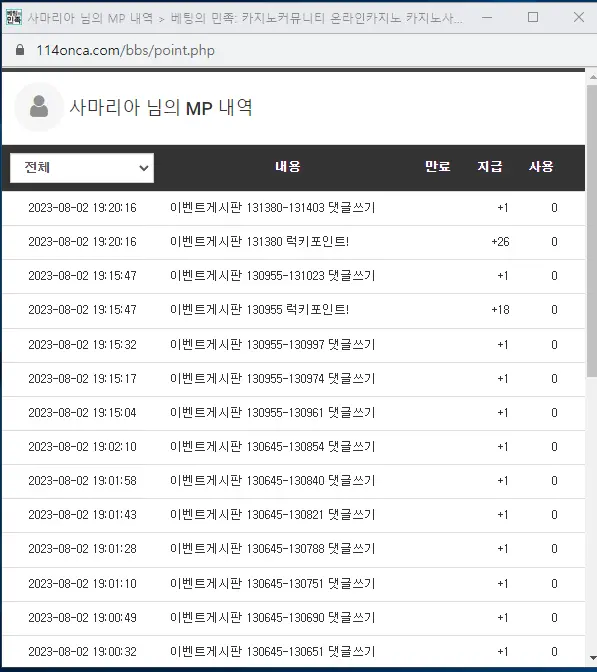Viewport: 597px width, 672px height.
Task: Open entry 이벤트게시판 131380 럭키포인트!
Action: click(x=260, y=242)
